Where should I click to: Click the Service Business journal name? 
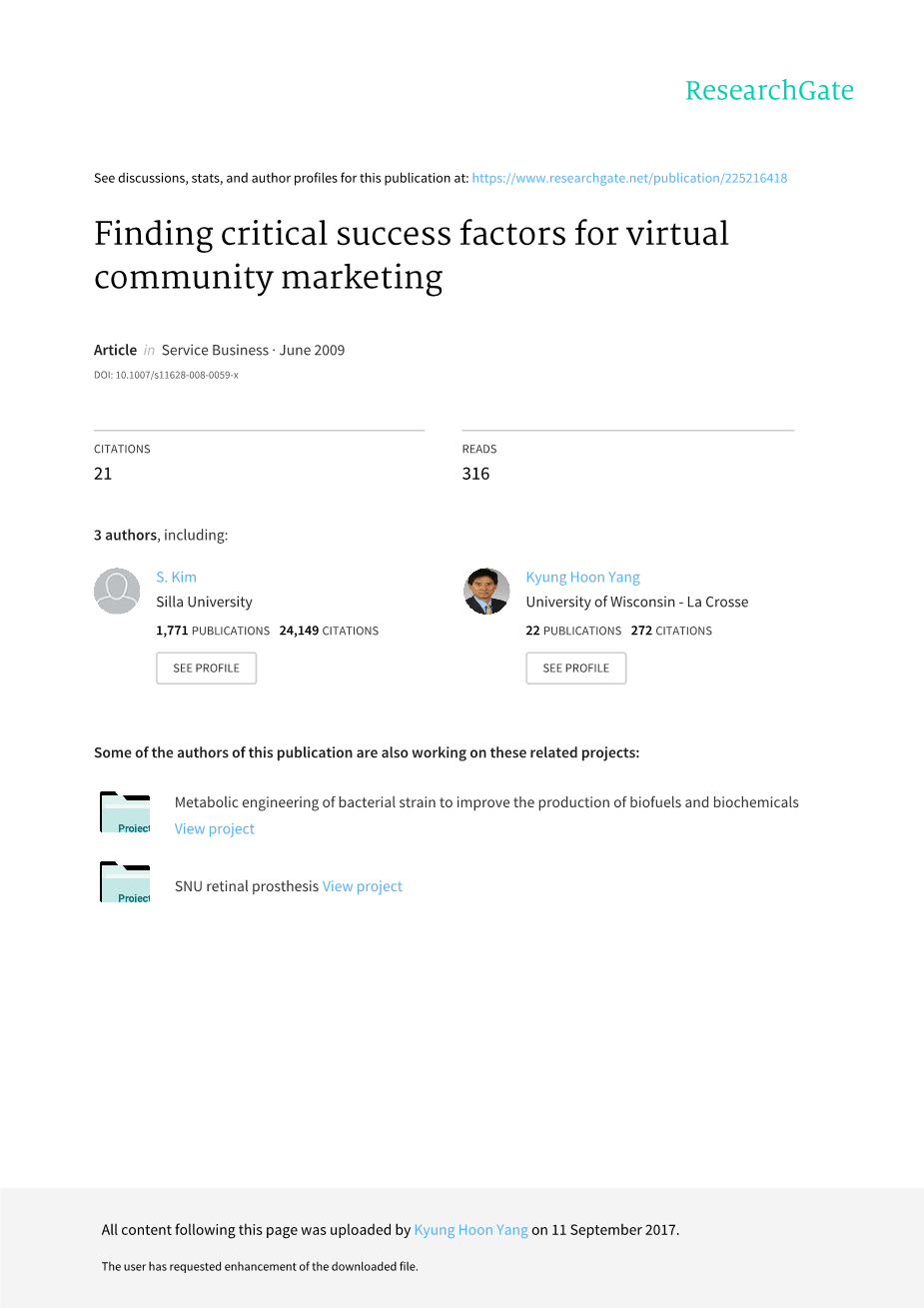point(215,351)
